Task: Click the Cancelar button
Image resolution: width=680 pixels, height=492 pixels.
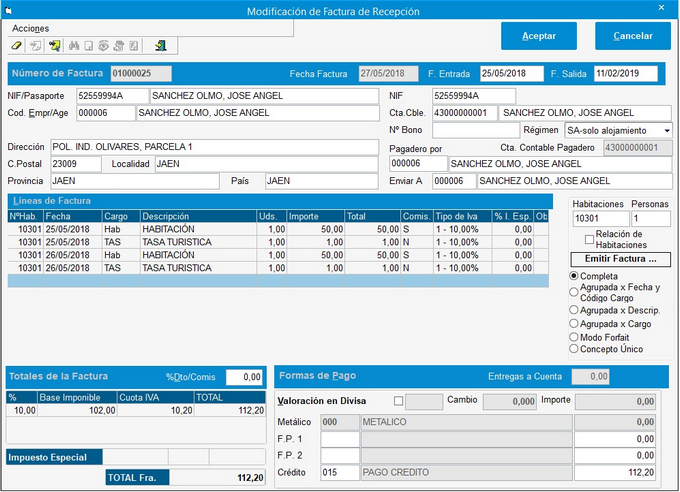Action: click(633, 36)
